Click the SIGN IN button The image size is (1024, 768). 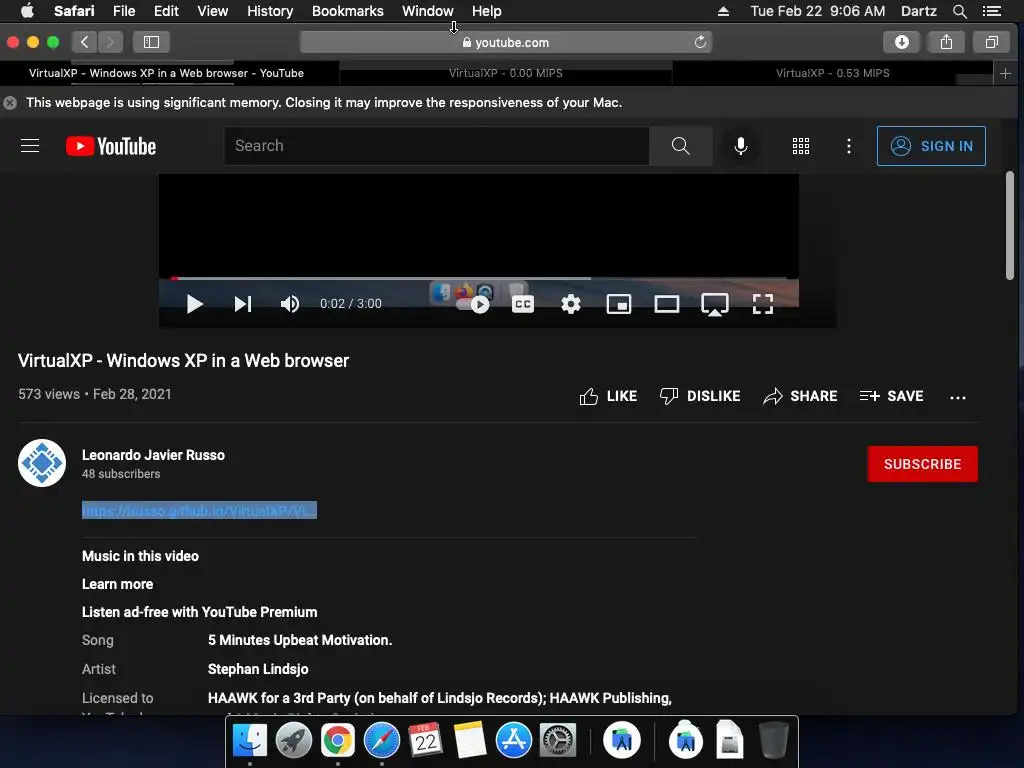point(931,146)
